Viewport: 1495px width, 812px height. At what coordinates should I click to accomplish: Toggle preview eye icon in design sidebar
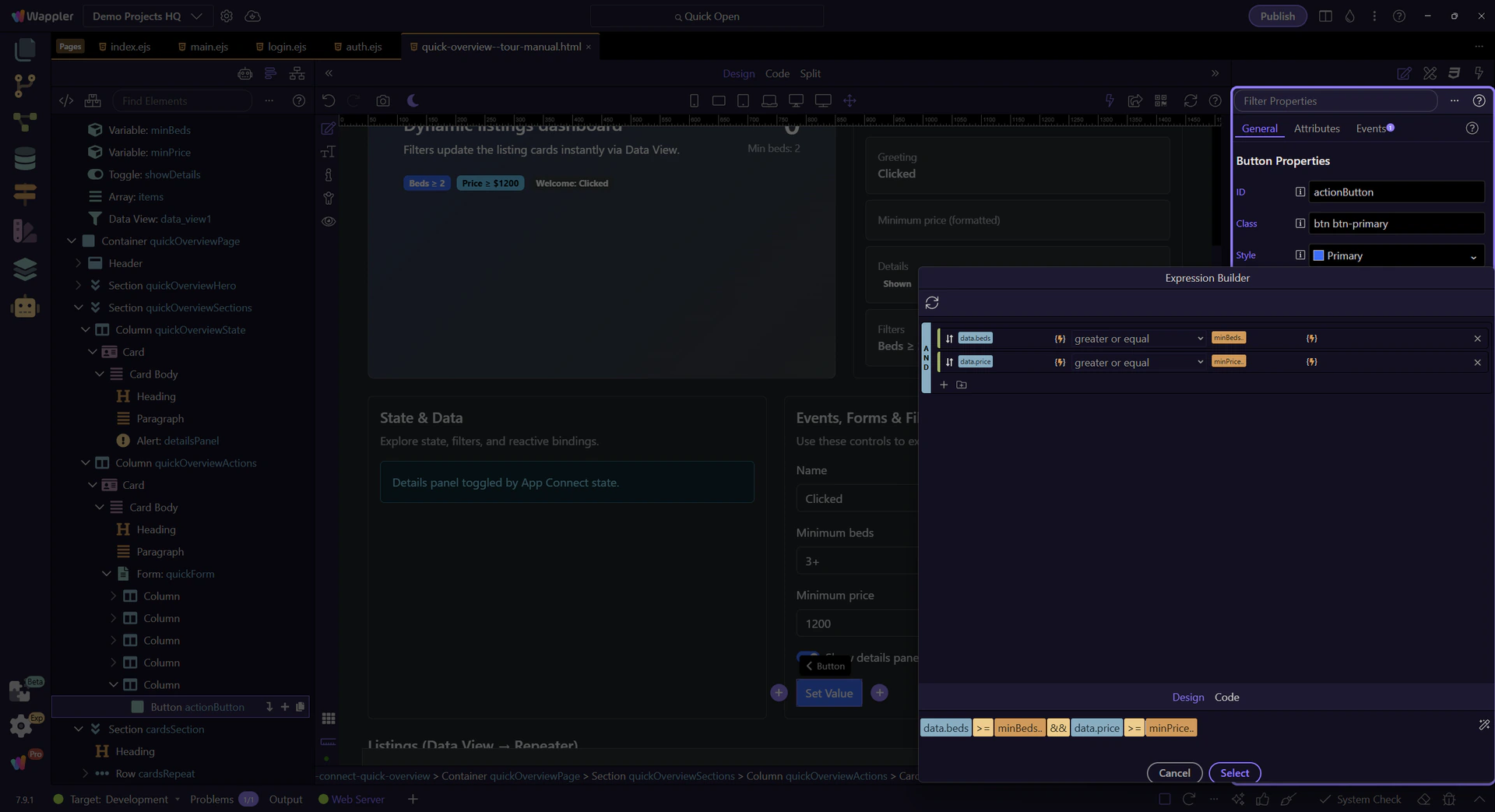pyautogui.click(x=329, y=221)
